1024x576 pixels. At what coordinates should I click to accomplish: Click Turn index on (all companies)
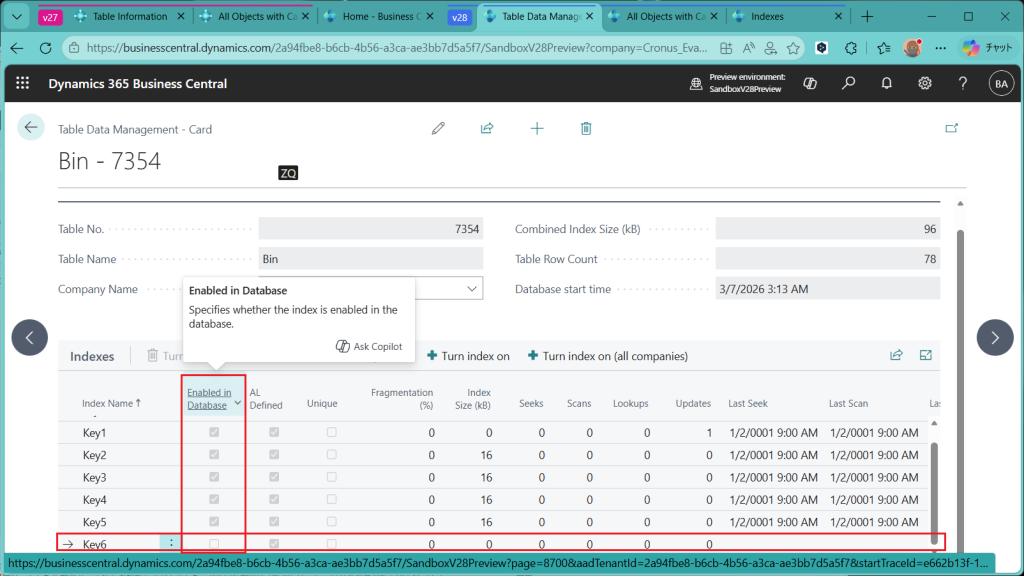[x=608, y=356]
